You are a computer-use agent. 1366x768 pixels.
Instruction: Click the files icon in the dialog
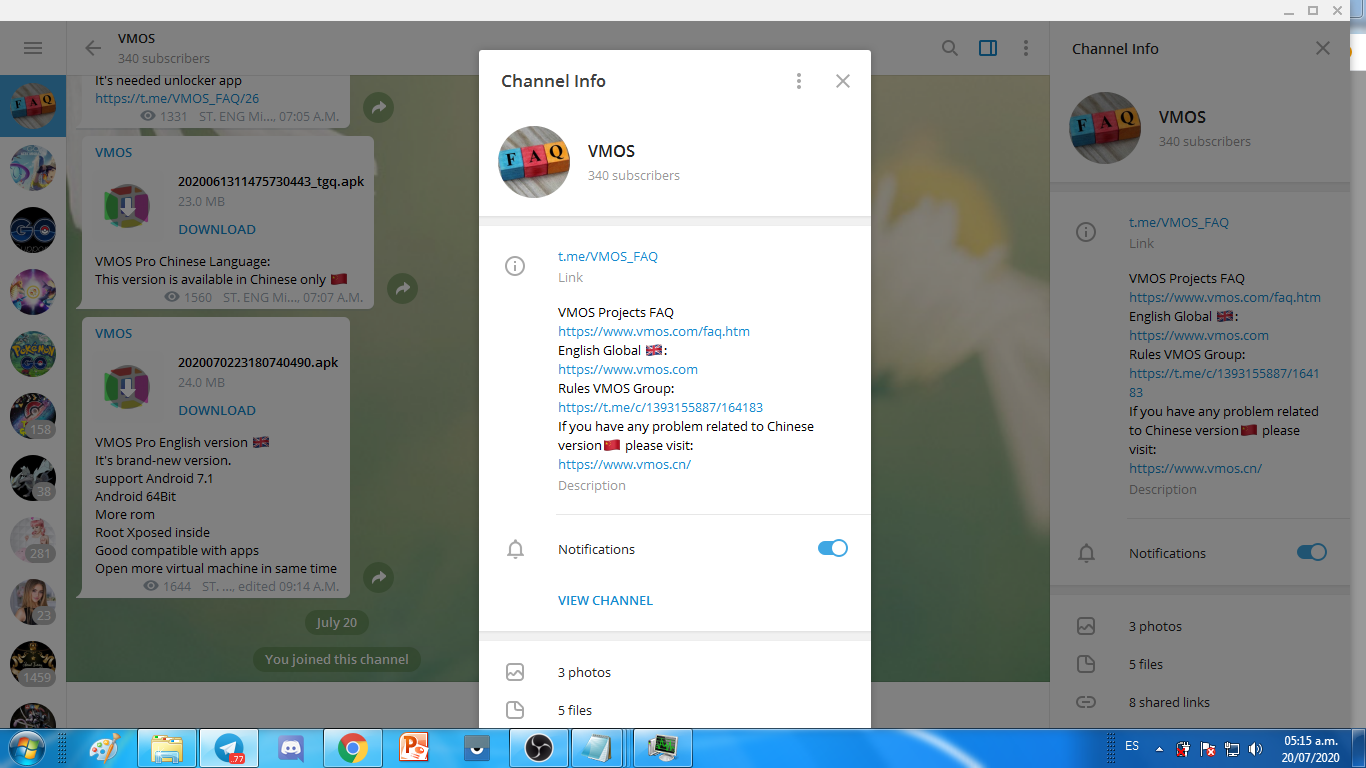point(515,710)
